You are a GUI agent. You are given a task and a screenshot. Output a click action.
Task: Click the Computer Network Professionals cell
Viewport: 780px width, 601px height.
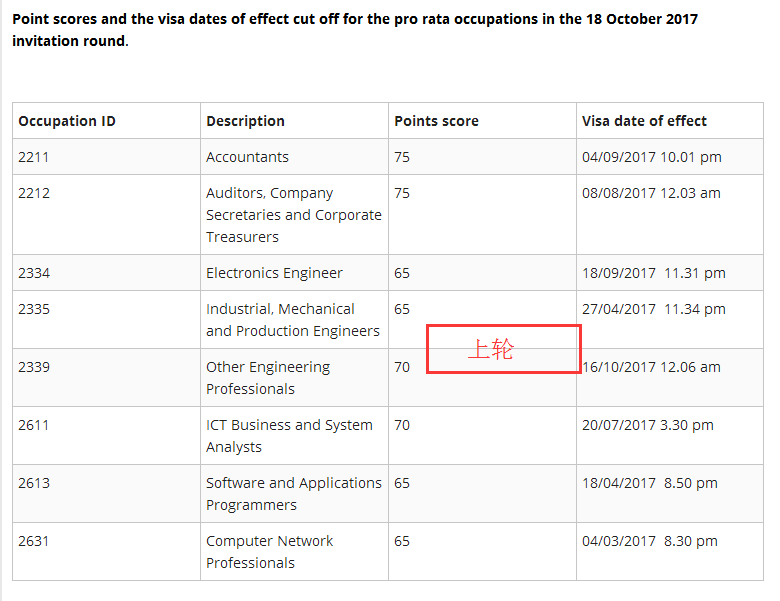click(x=269, y=552)
